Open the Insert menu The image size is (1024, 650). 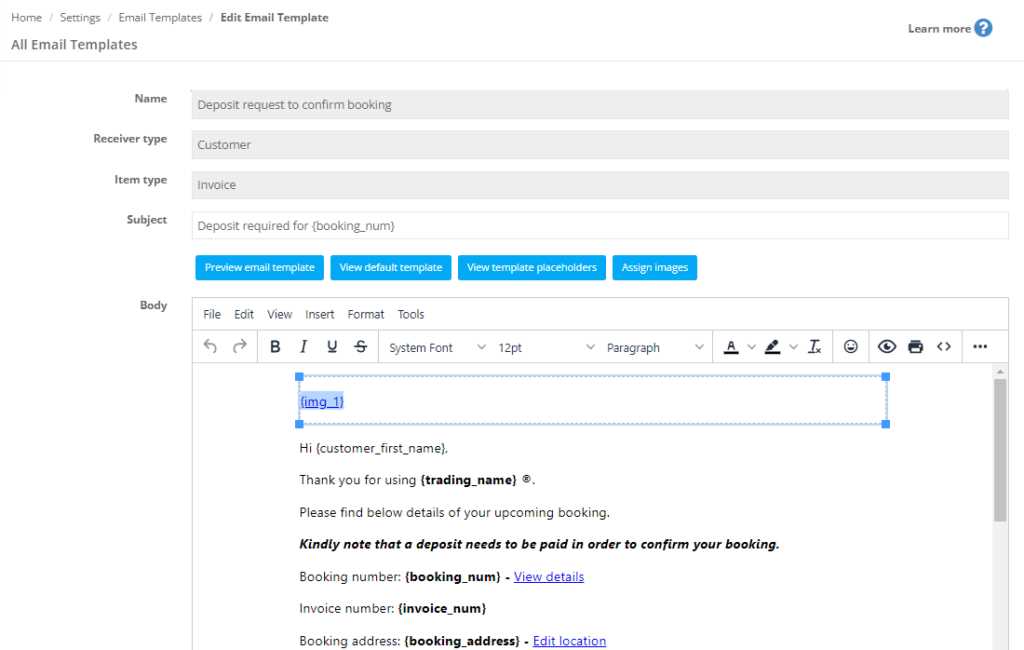[319, 314]
